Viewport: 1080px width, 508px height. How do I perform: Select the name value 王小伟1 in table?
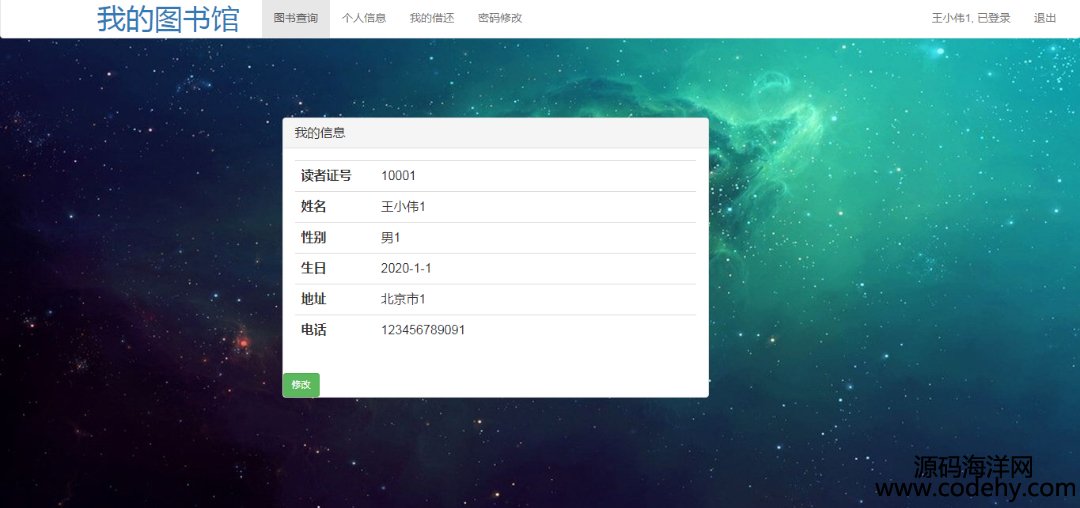(403, 207)
